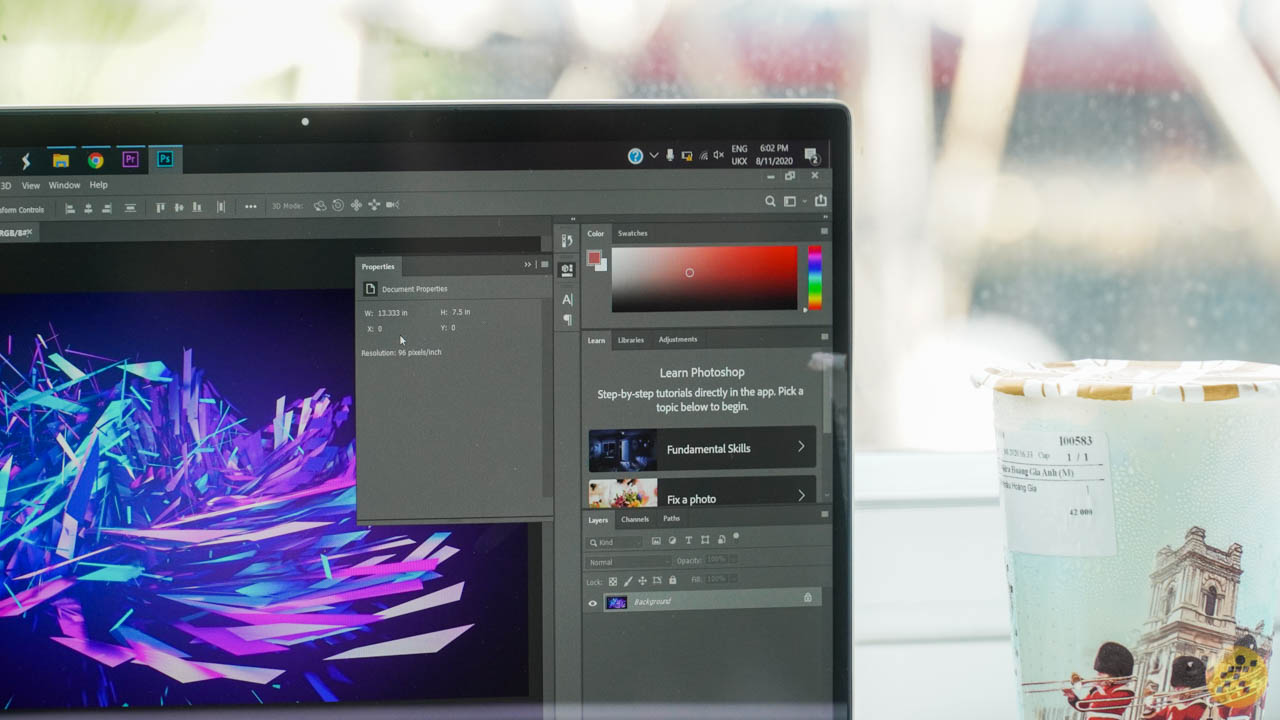This screenshot has height=720, width=1280.
Task: Click the rainbow hue slider strip
Action: pyautogui.click(x=814, y=277)
